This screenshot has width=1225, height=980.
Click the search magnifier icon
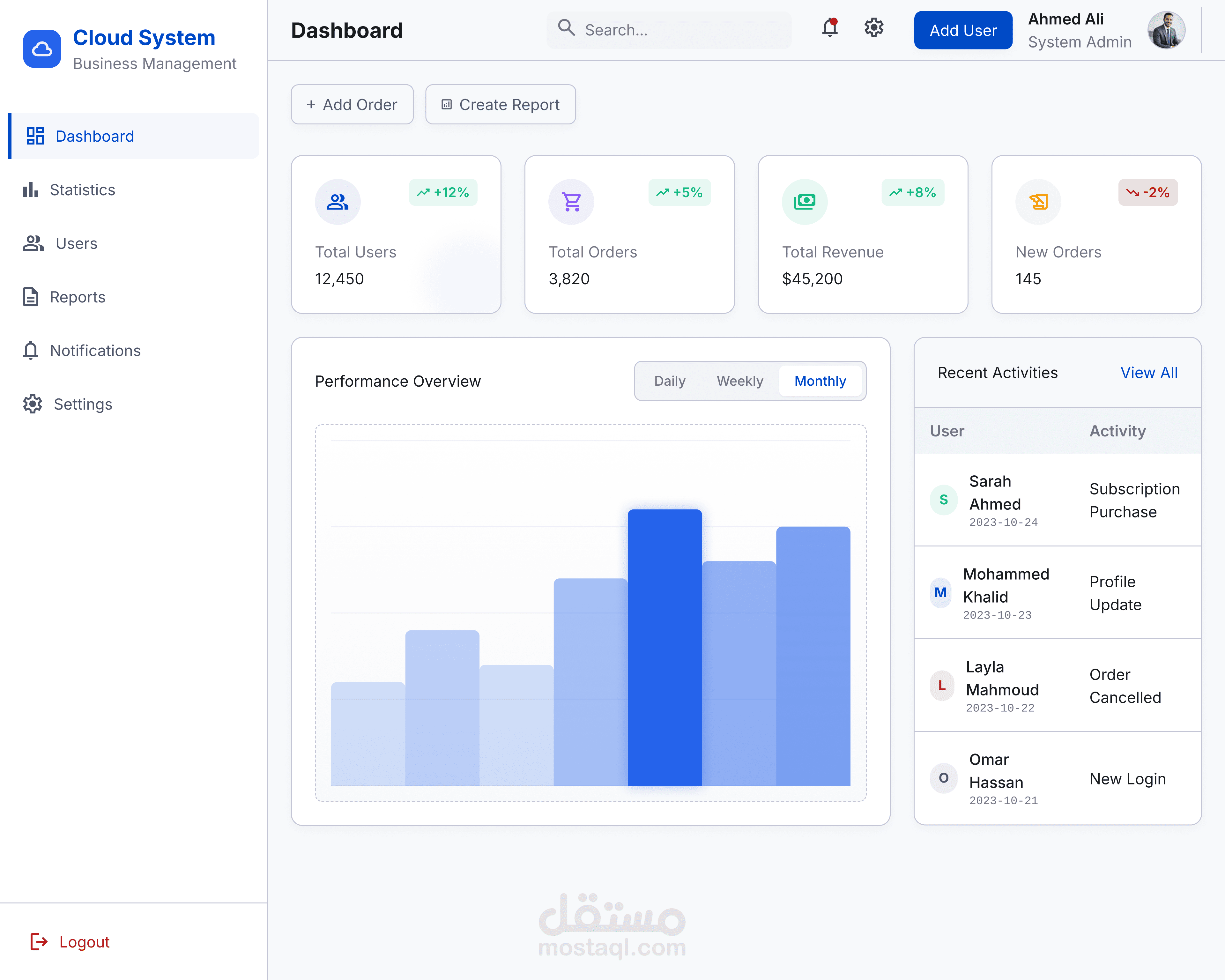point(566,27)
